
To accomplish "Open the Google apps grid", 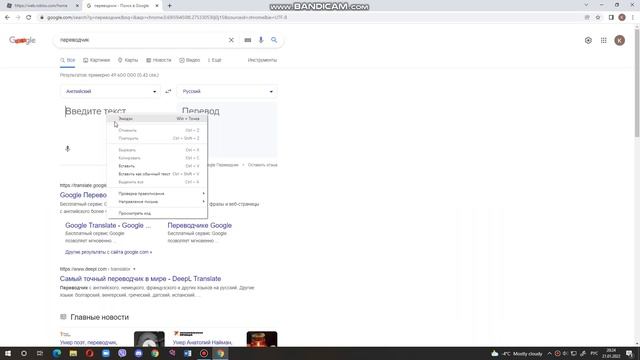I will pos(604,40).
